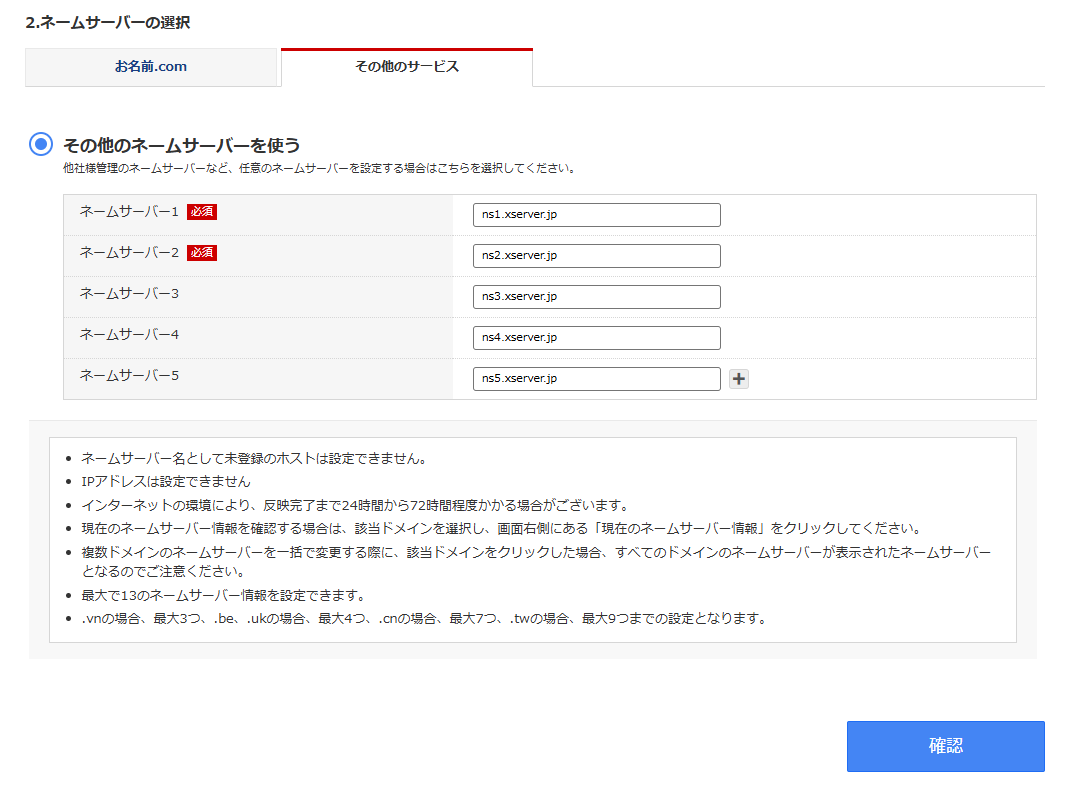Click the ネームサーバー2 label
Viewport: 1074px width, 801px height.
click(129, 253)
